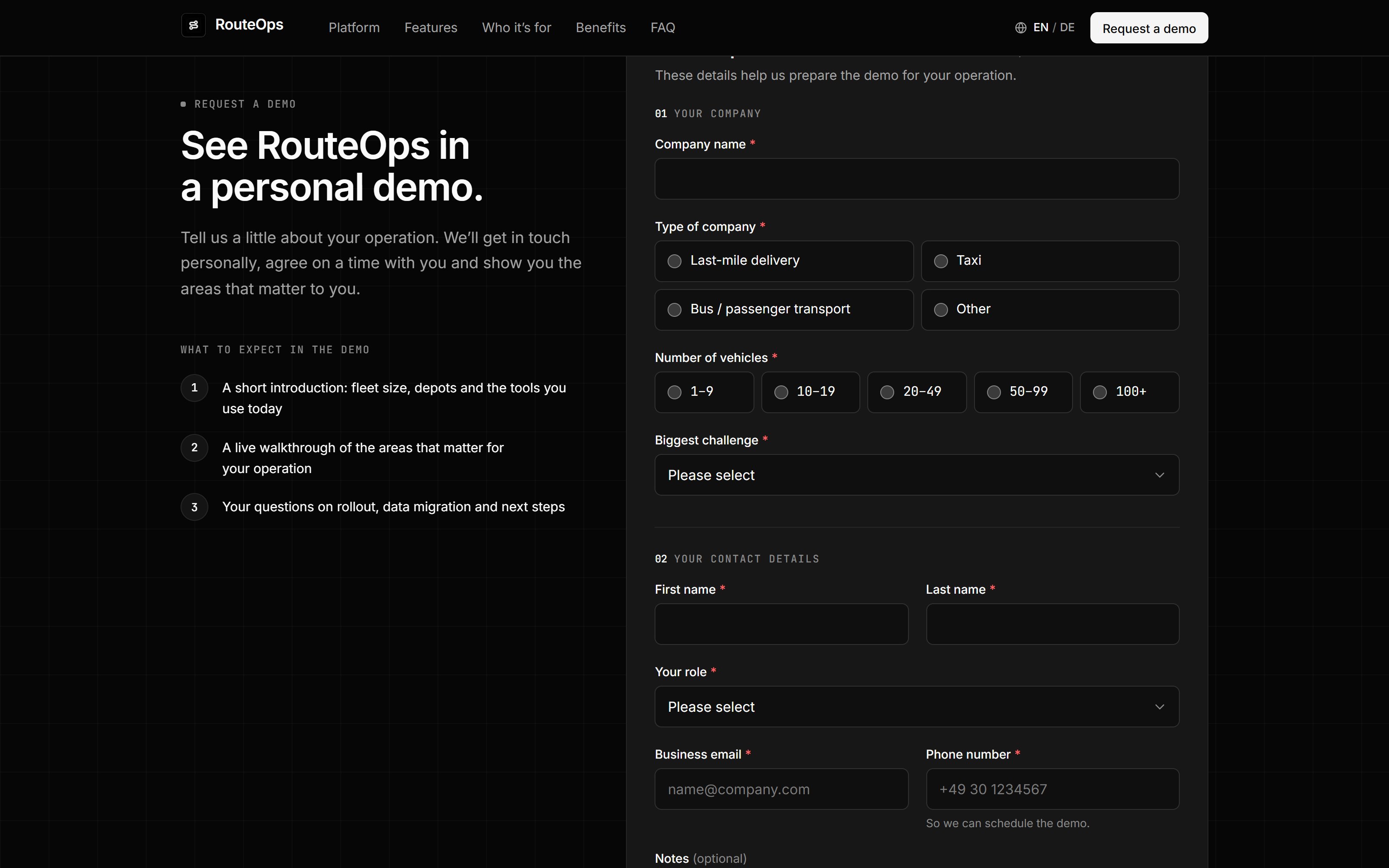
Task: Click the '01 YOUR COMPANY' section heading
Action: click(x=708, y=114)
